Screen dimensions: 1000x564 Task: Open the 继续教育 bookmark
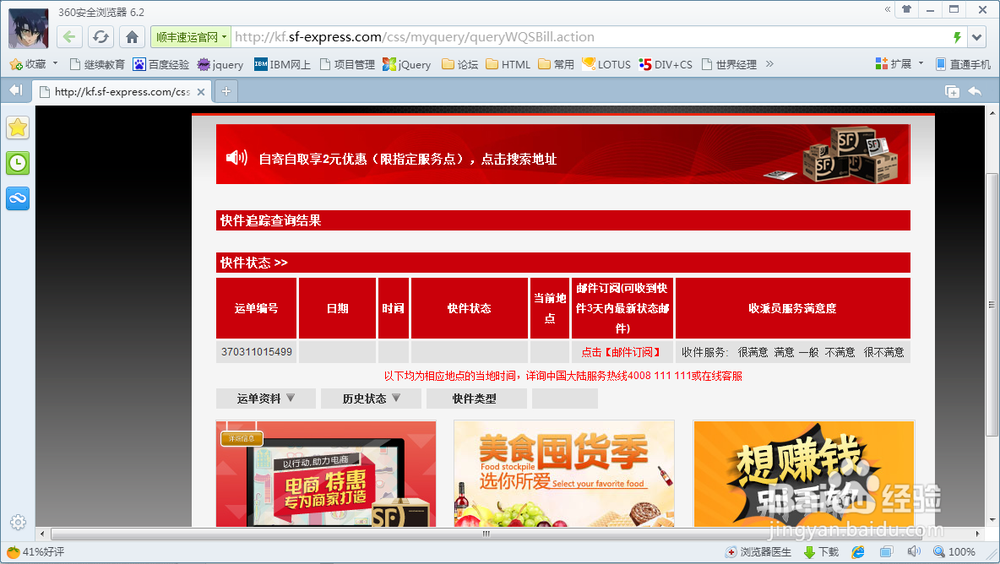[x=97, y=64]
